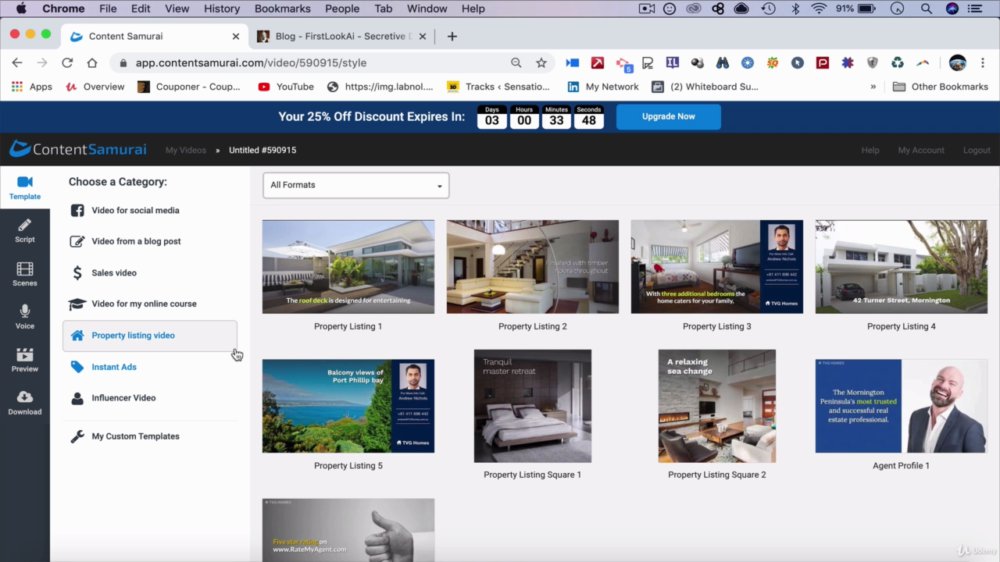Switch to the Blog - FirstLookAi tab
1000x562 pixels.
341,36
